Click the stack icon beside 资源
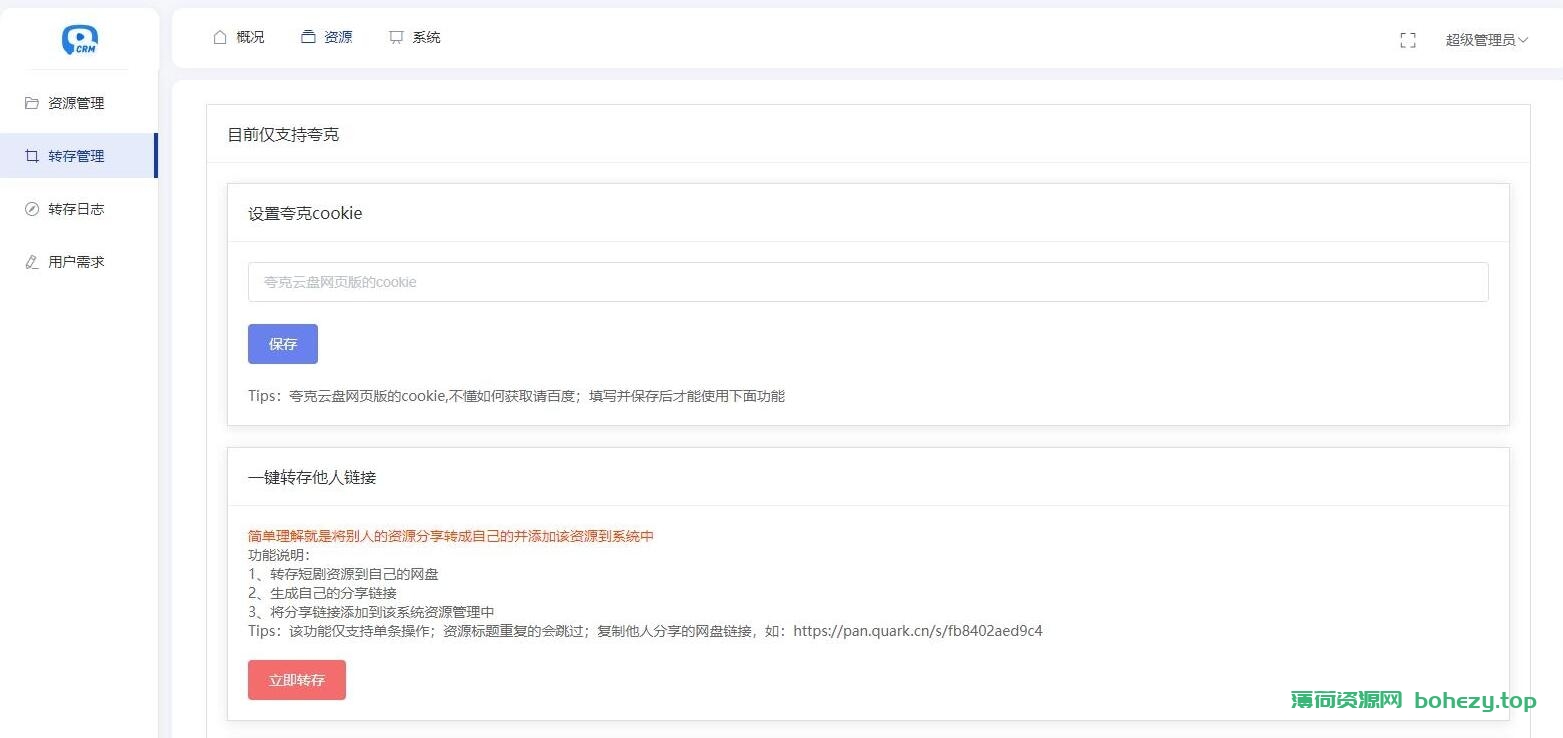 pos(308,37)
